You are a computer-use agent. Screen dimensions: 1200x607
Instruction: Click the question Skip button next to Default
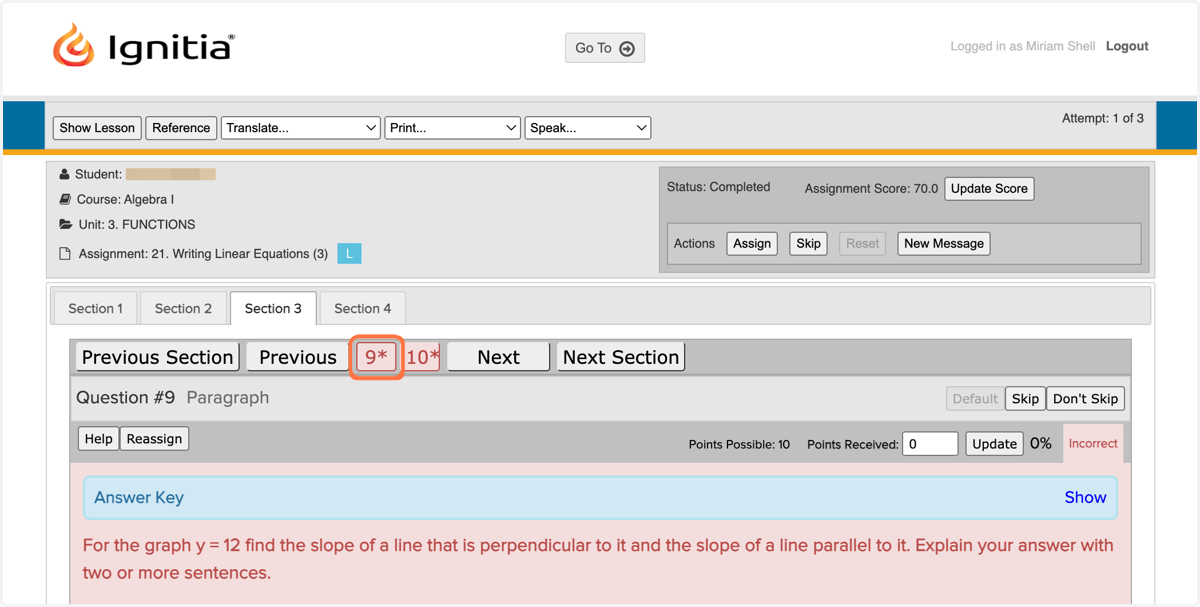[1025, 399]
